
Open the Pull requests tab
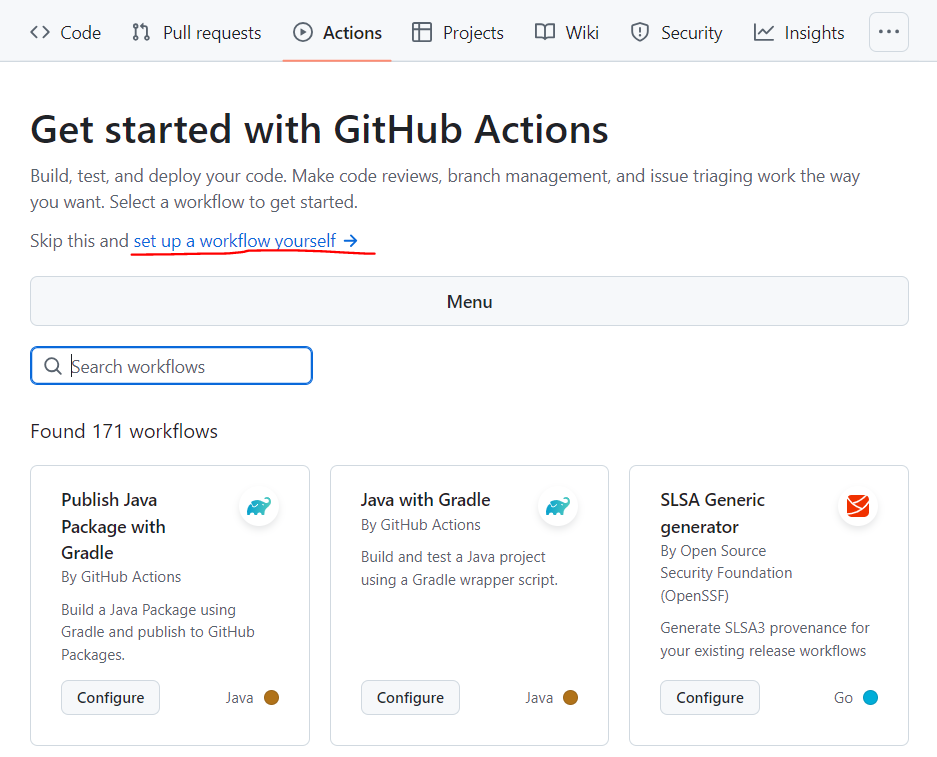[197, 32]
